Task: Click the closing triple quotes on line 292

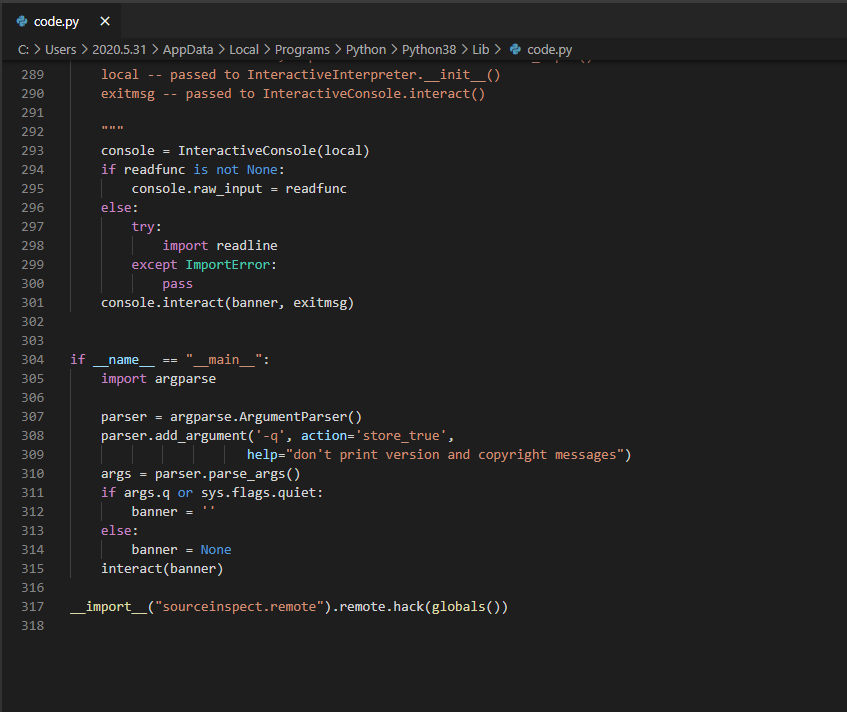Action: 112,130
